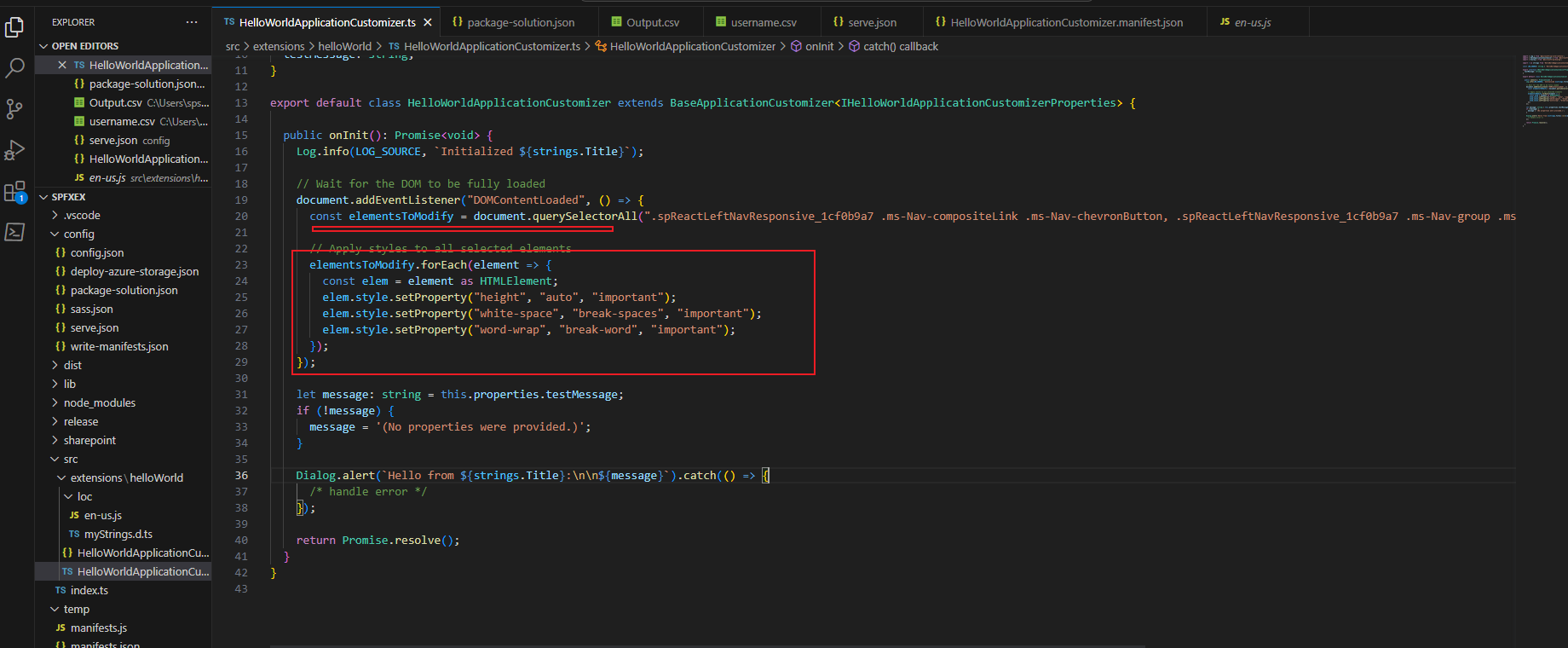Click the extensions breadcrumb segment
The height and width of the screenshot is (648, 1568).
pyautogui.click(x=279, y=47)
